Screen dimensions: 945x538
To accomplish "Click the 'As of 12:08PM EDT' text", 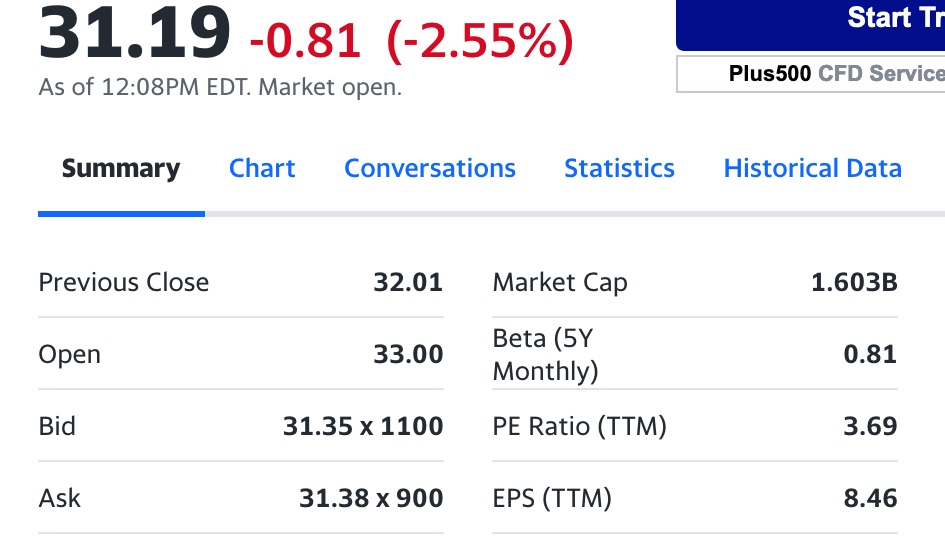I will coord(143,87).
